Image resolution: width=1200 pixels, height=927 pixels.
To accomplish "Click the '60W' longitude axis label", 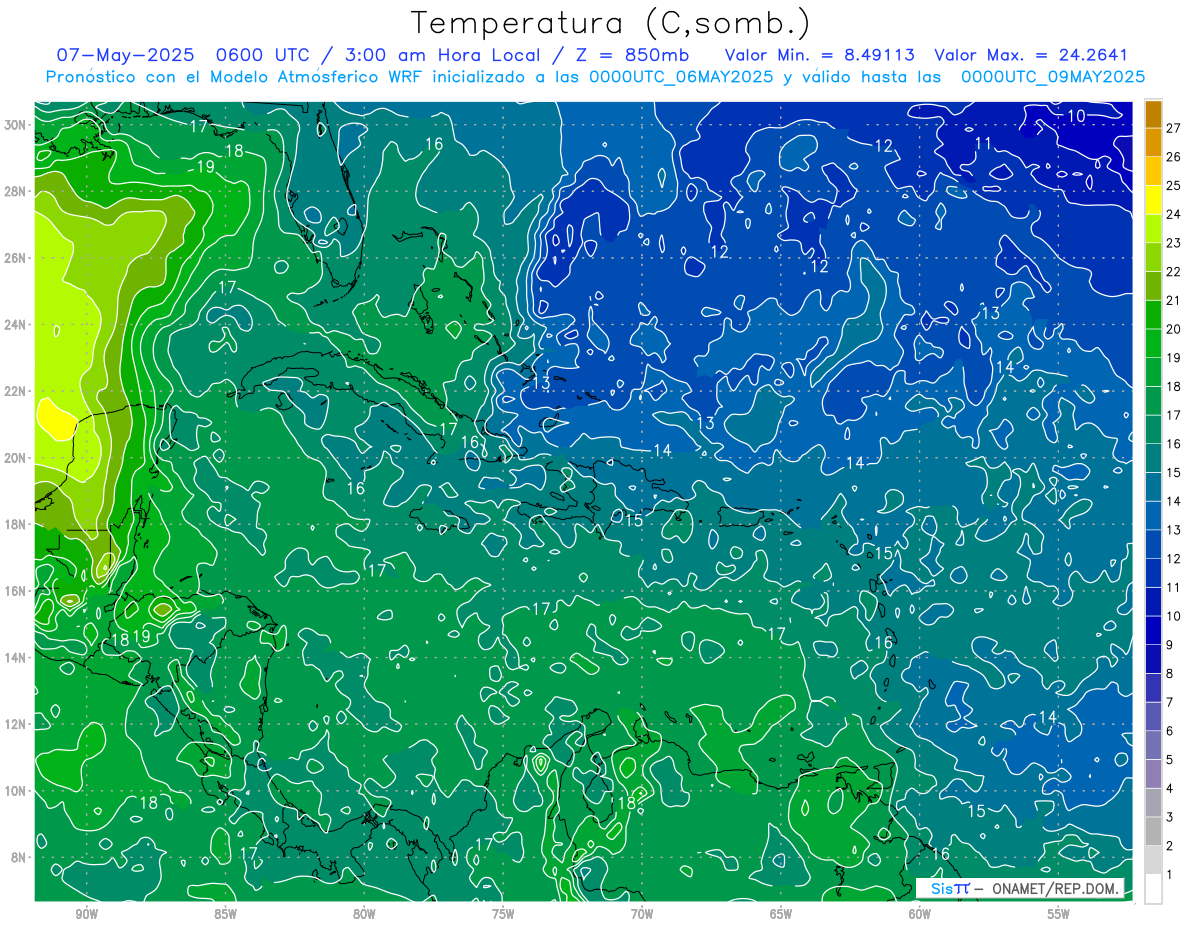I will (920, 914).
